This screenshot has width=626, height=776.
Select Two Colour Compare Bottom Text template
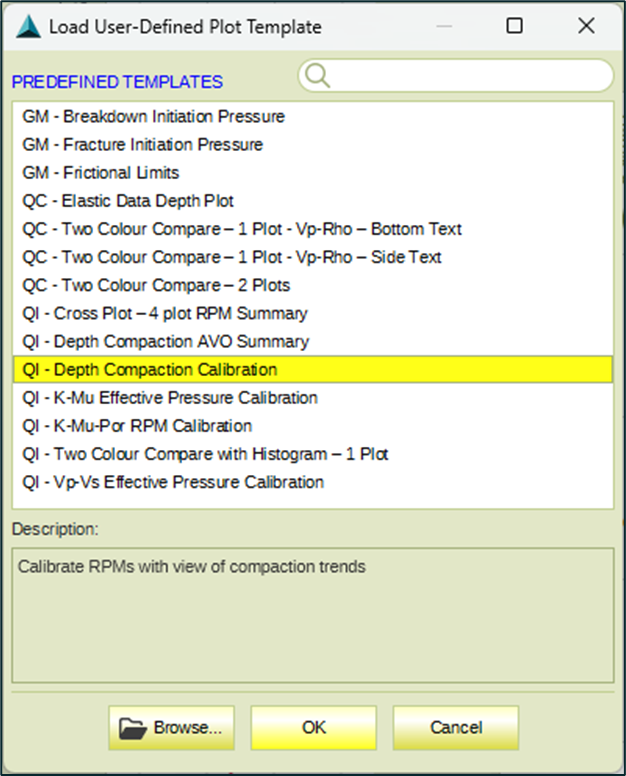coord(313,229)
